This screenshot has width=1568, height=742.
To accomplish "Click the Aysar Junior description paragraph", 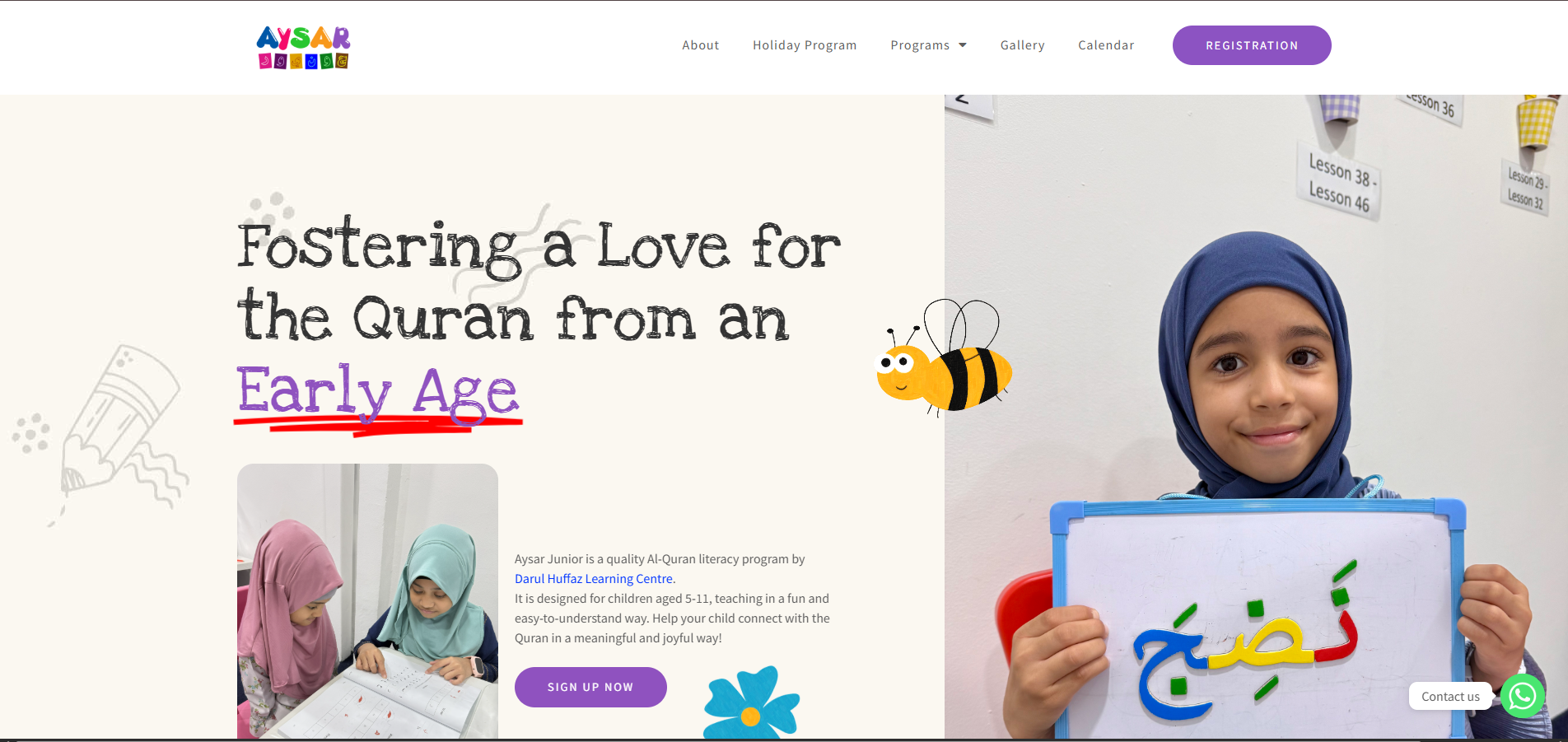I will [672, 599].
